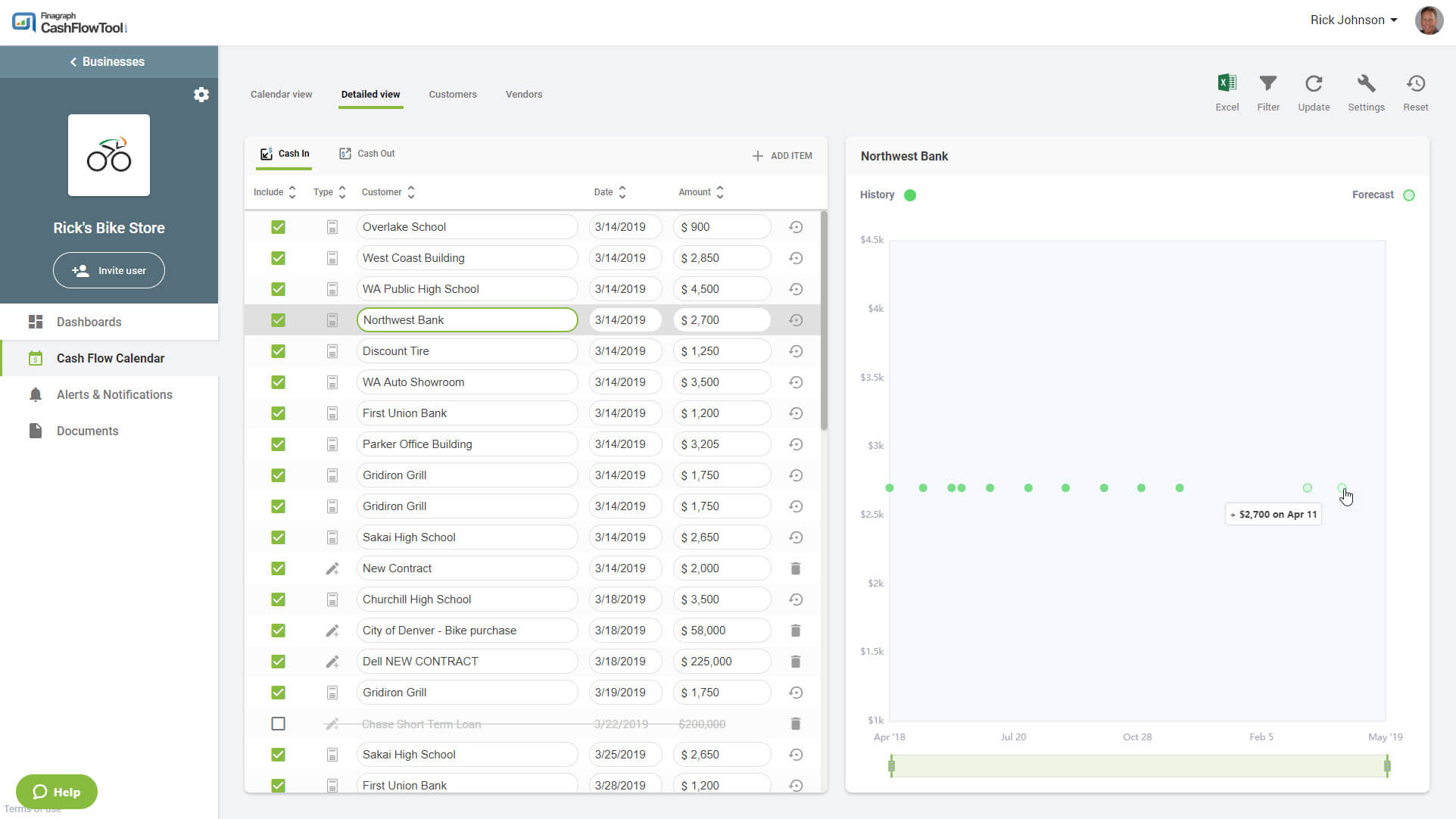Select the Cash In tab
The image size is (1456, 819).
(x=285, y=154)
